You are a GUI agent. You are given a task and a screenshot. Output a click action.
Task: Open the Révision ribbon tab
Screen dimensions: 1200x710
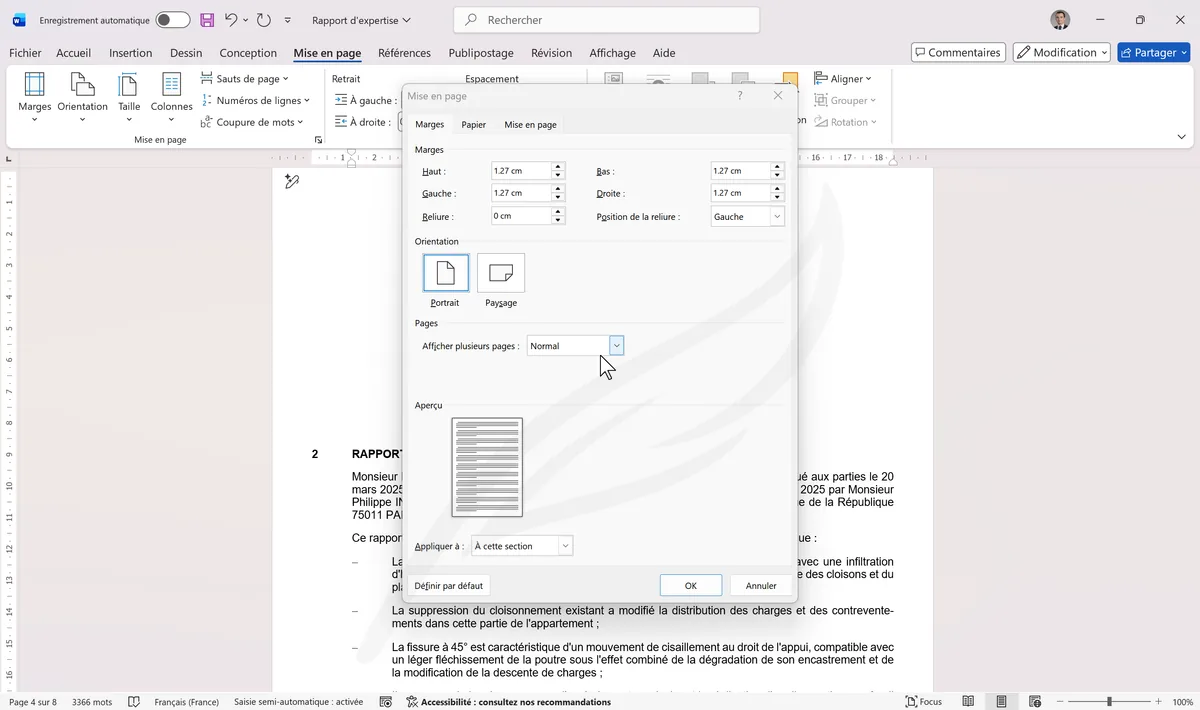(550, 53)
